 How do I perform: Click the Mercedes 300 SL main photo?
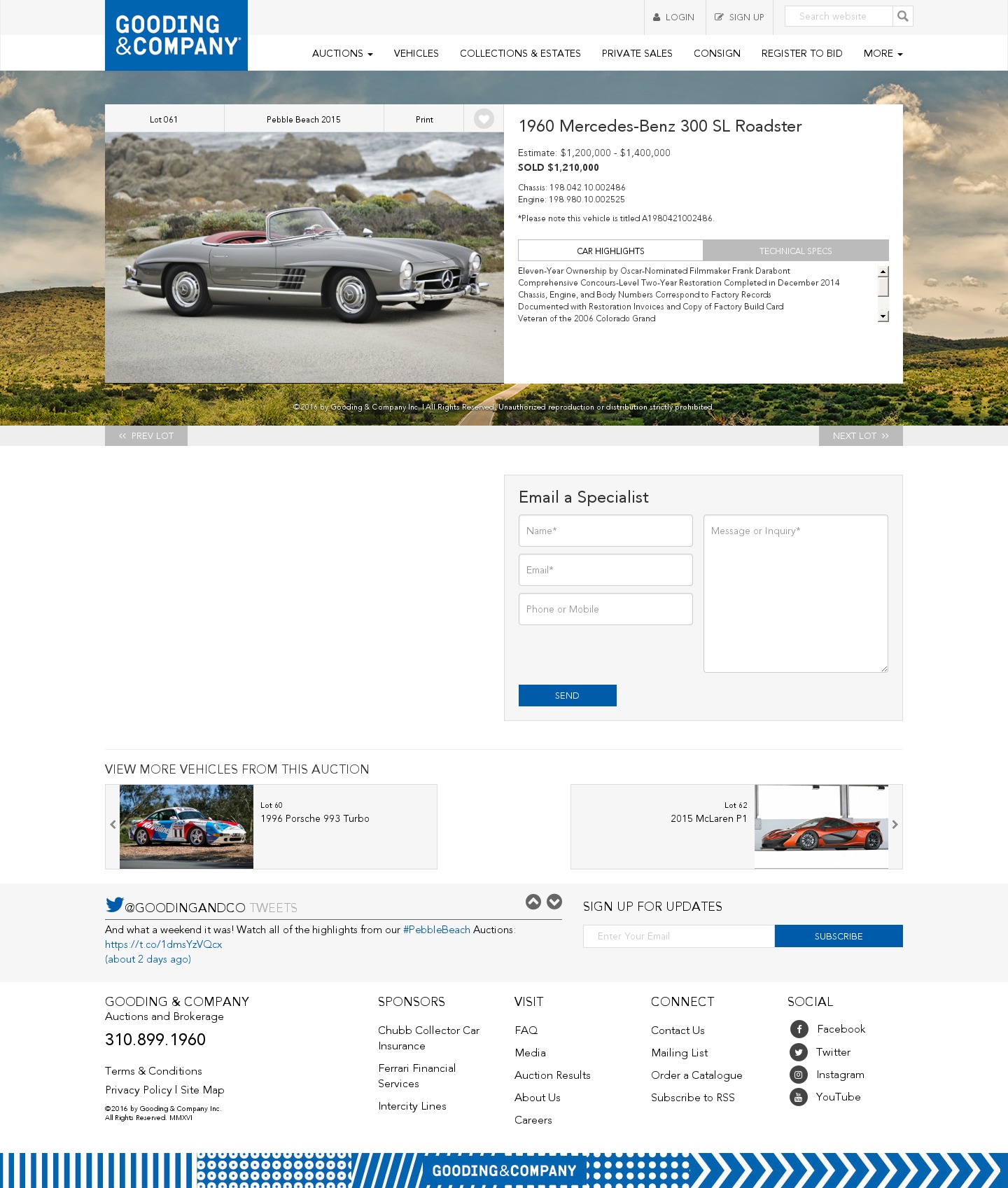click(304, 258)
